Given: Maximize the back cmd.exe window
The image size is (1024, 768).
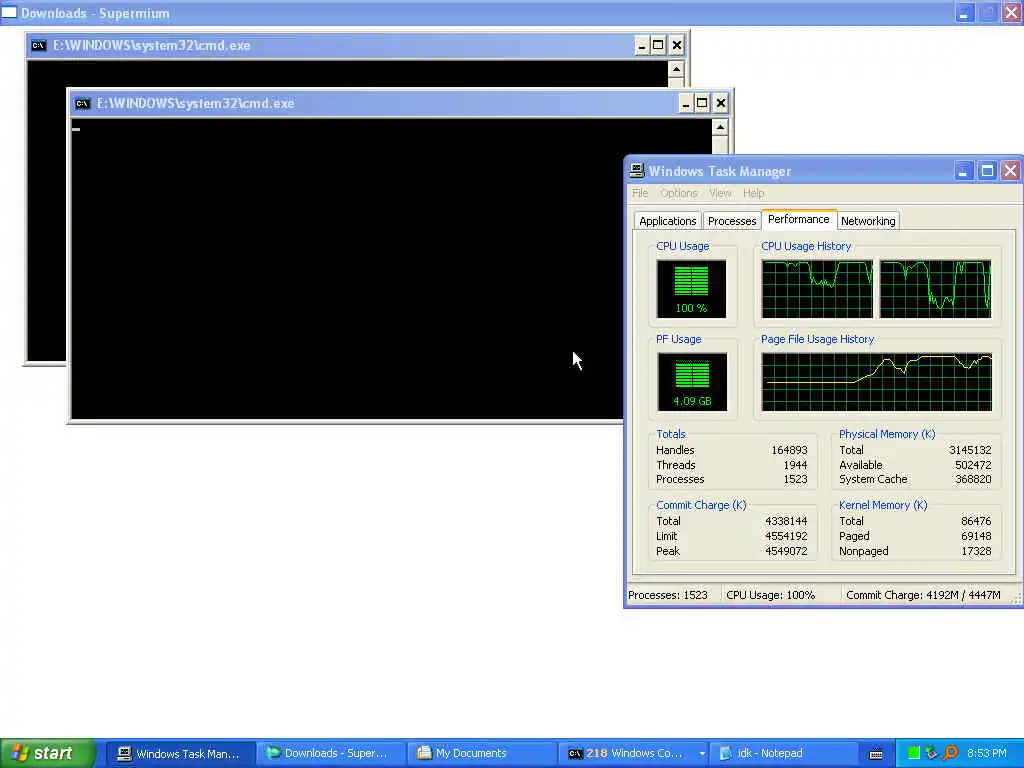Looking at the screenshot, I should click(658, 45).
